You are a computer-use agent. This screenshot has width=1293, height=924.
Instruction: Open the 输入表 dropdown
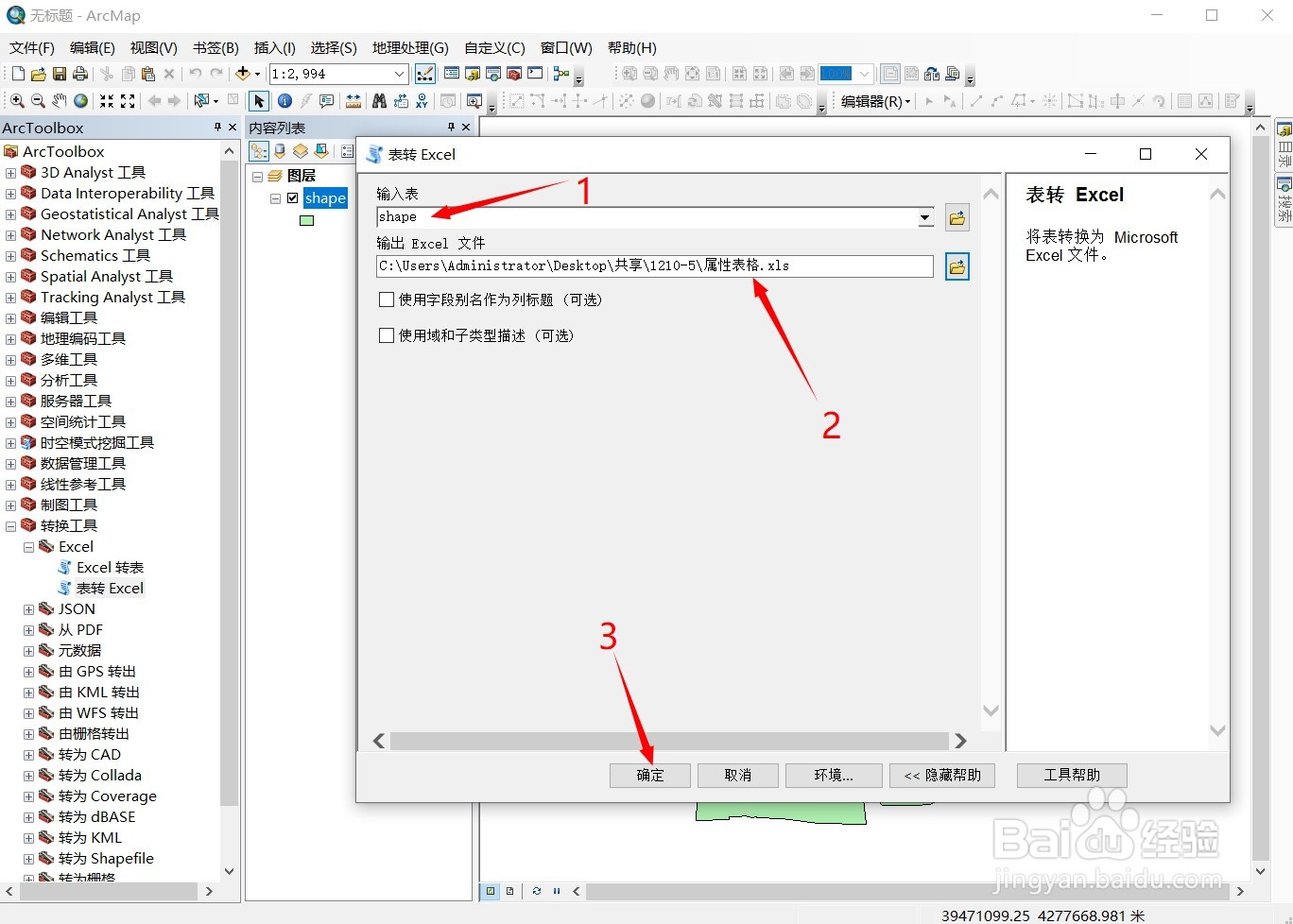924,217
